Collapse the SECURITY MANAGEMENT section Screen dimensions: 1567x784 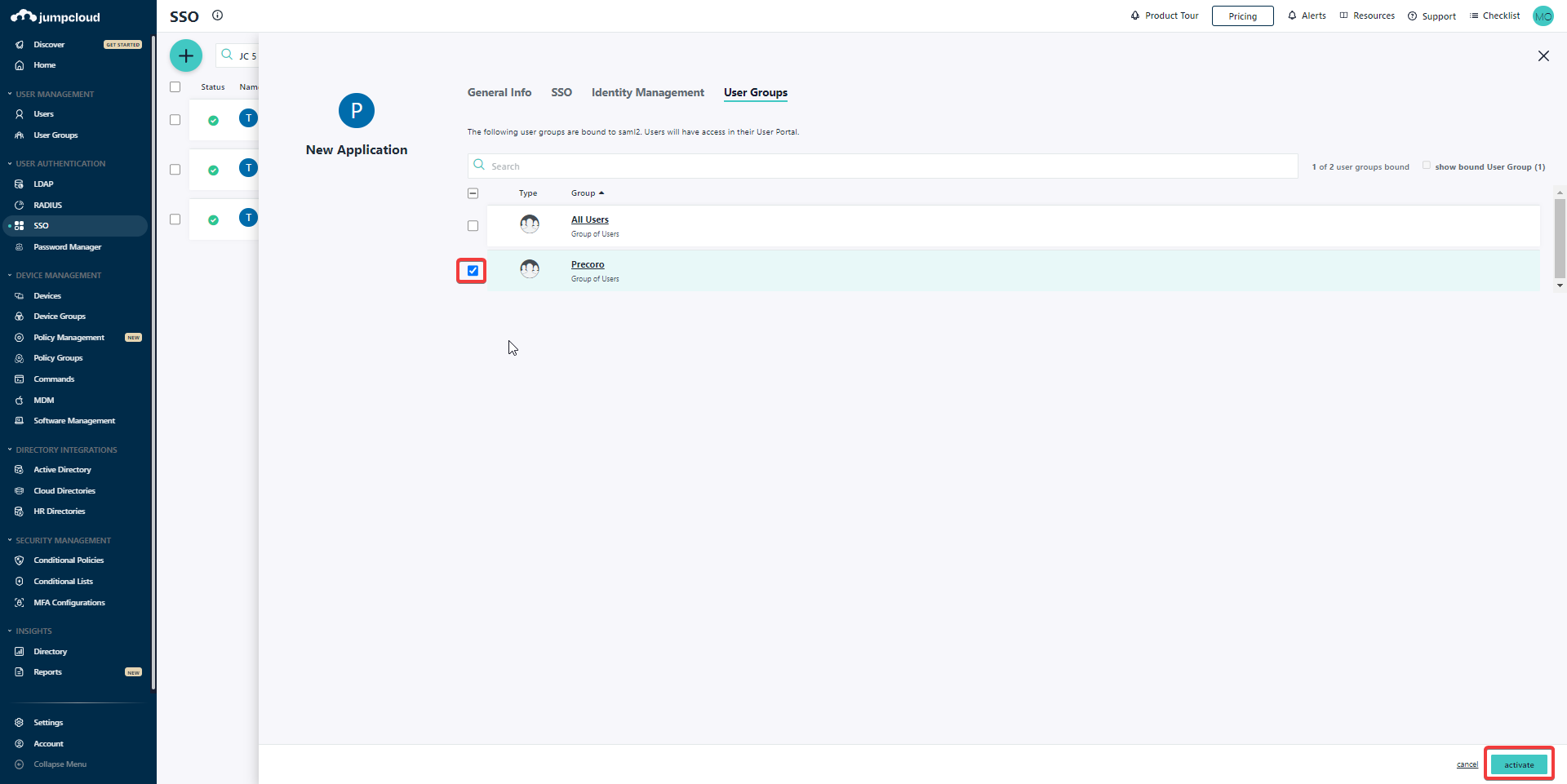[63, 541]
